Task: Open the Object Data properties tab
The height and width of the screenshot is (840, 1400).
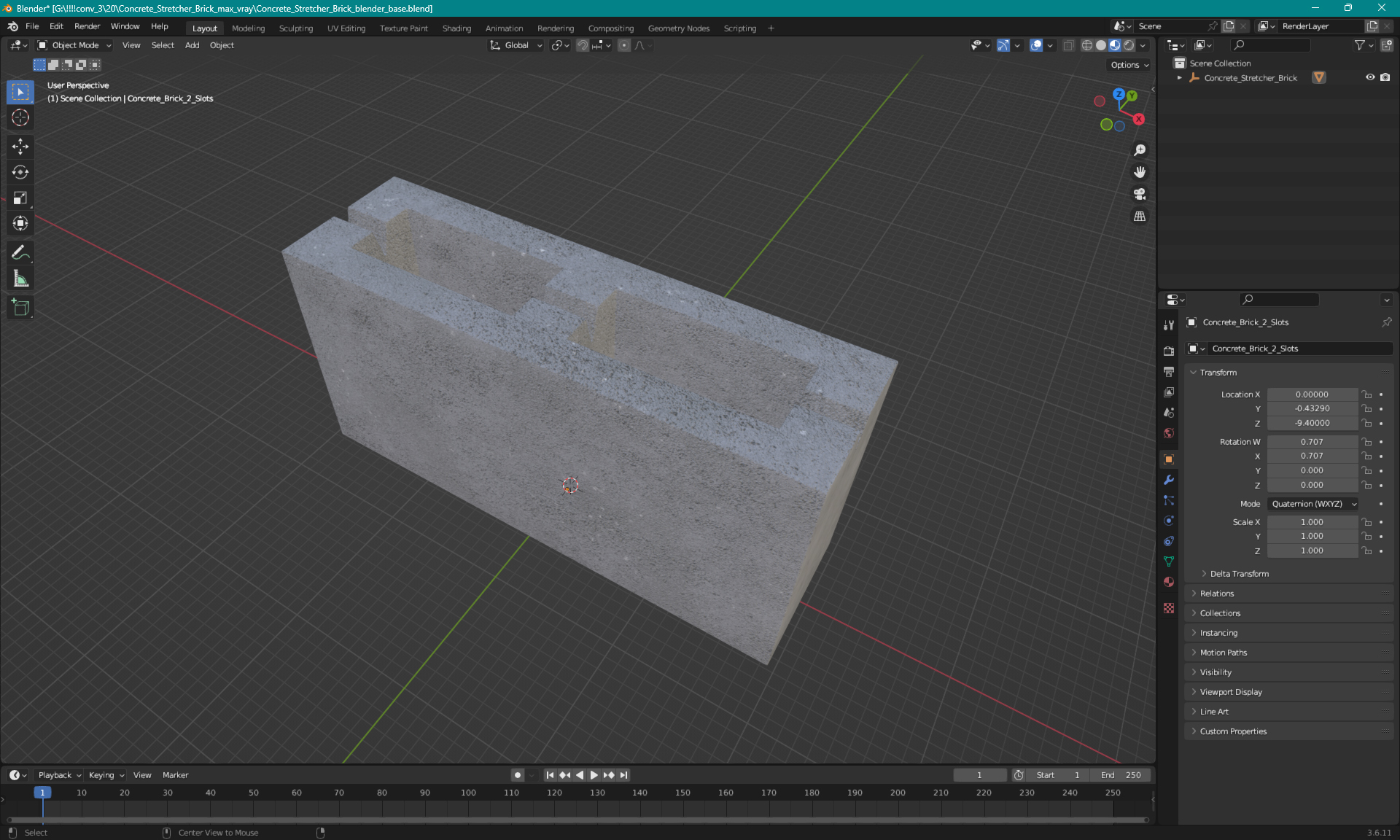Action: [1169, 561]
